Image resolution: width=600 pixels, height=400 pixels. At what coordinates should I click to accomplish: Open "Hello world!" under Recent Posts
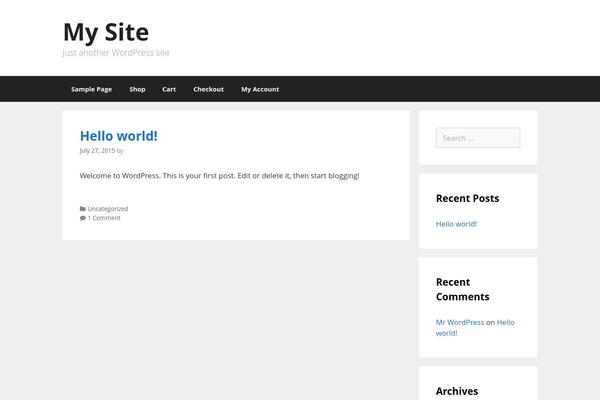pos(456,224)
